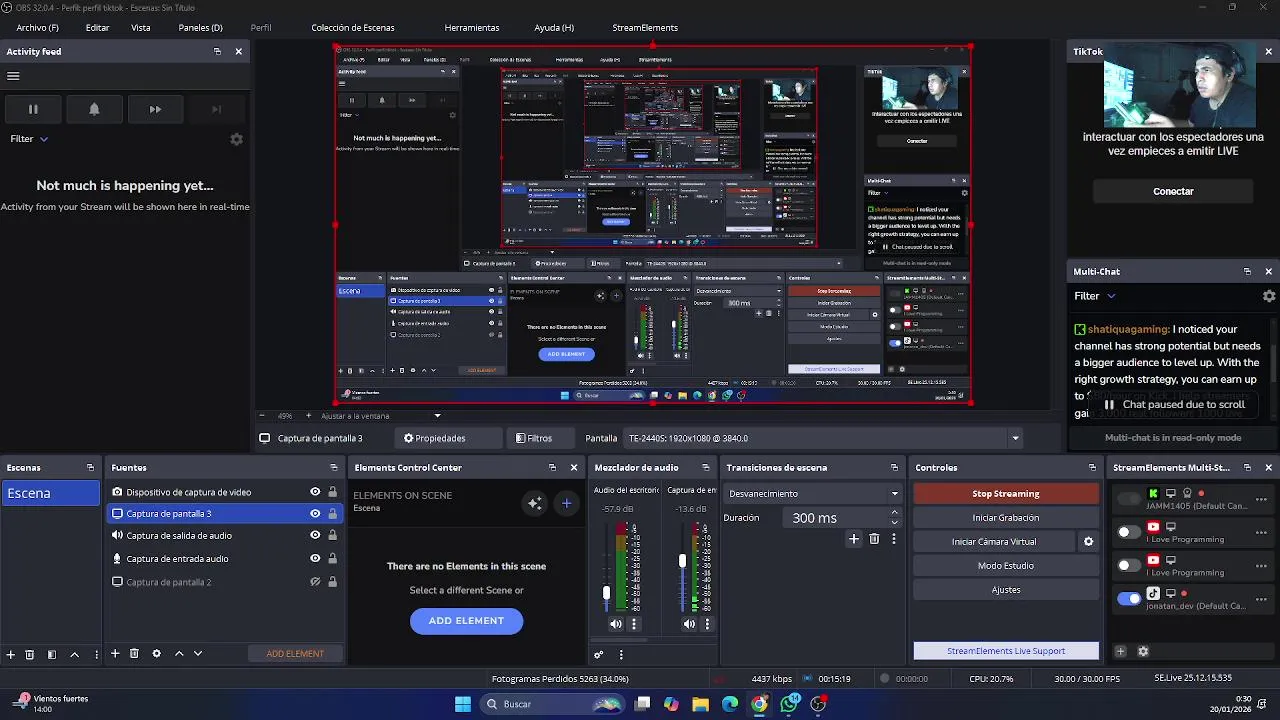Expand the Multi-Chat Filter dropdown
Screen dimensions: 1280x720
(1094, 296)
